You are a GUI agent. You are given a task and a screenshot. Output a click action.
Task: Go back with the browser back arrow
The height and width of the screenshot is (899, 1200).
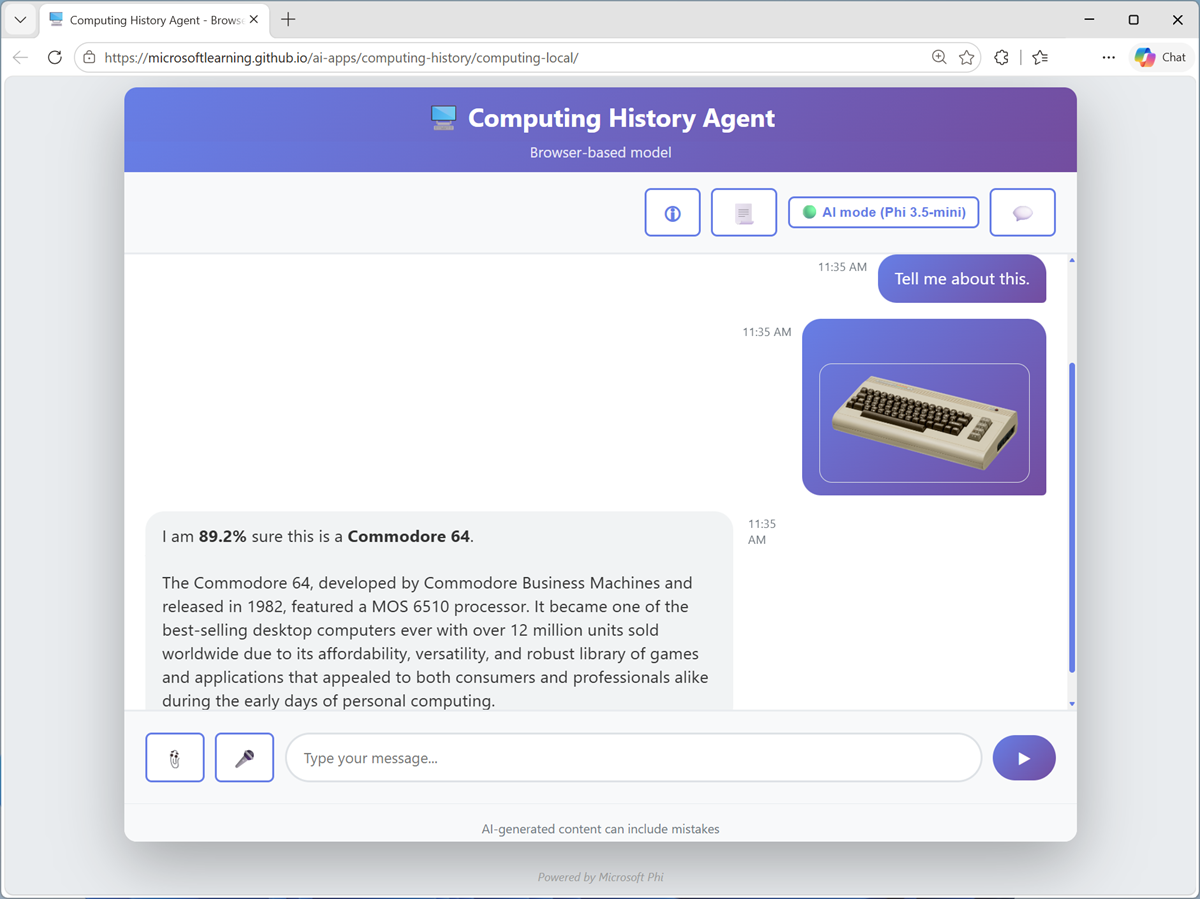[21, 58]
